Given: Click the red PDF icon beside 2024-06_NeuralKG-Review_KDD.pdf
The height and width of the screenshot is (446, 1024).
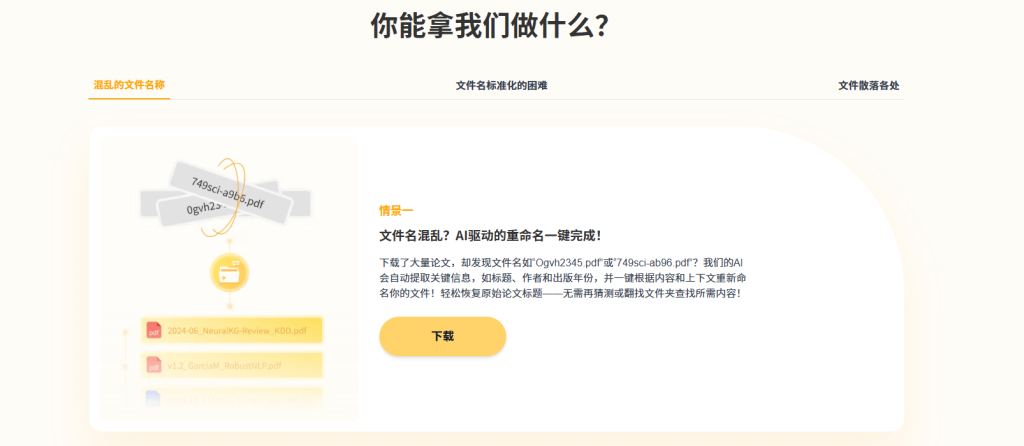Looking at the screenshot, I should pos(154,330).
